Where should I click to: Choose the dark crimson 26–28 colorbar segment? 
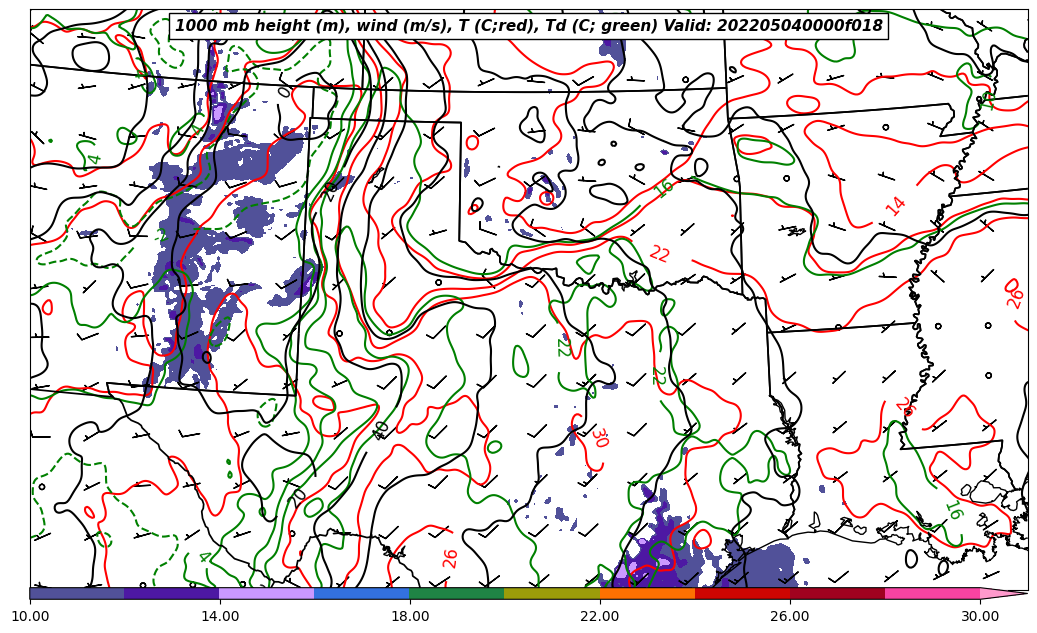click(x=837, y=593)
